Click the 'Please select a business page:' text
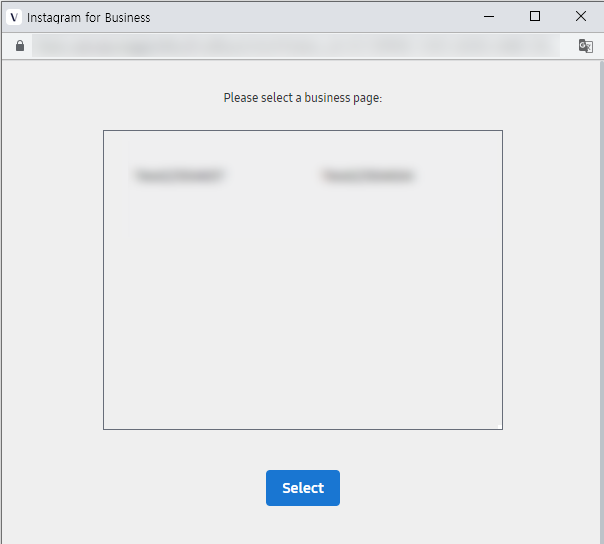This screenshot has width=604, height=544. tap(303, 98)
